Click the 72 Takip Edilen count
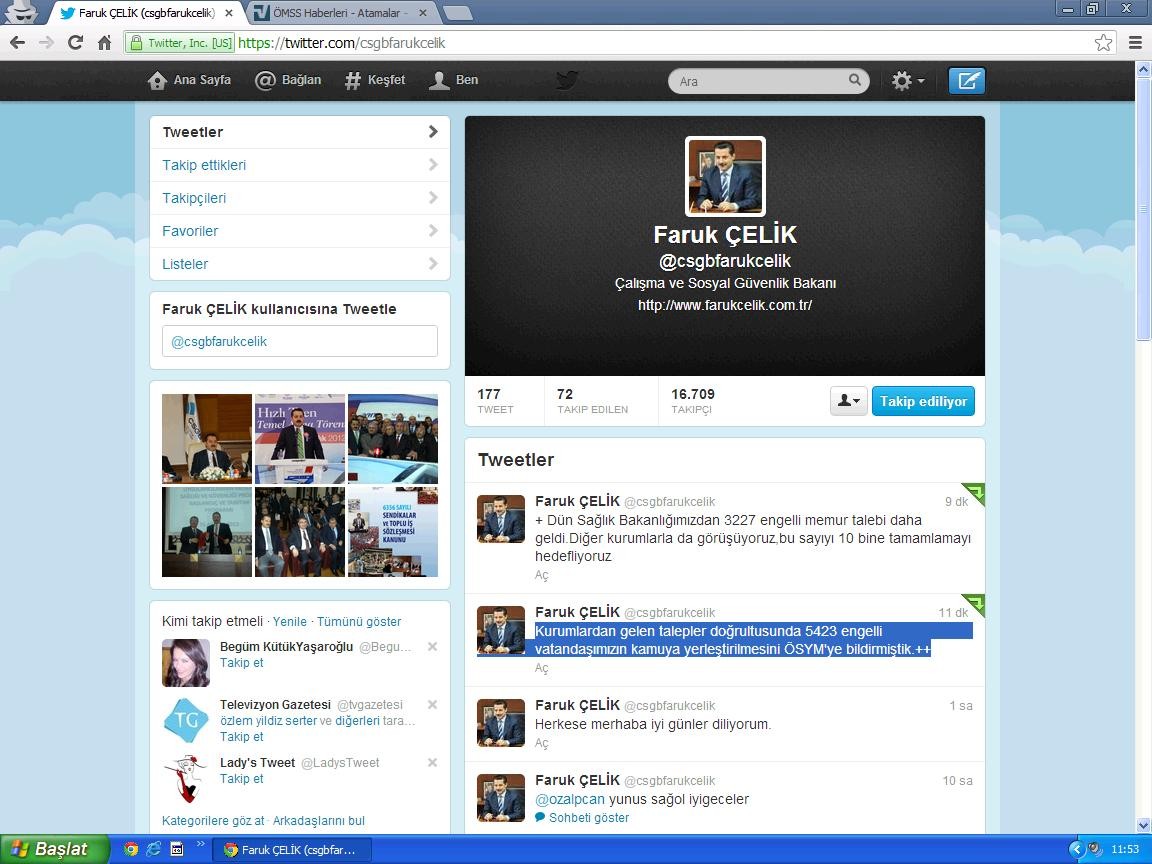The height and width of the screenshot is (864, 1152). [592, 401]
